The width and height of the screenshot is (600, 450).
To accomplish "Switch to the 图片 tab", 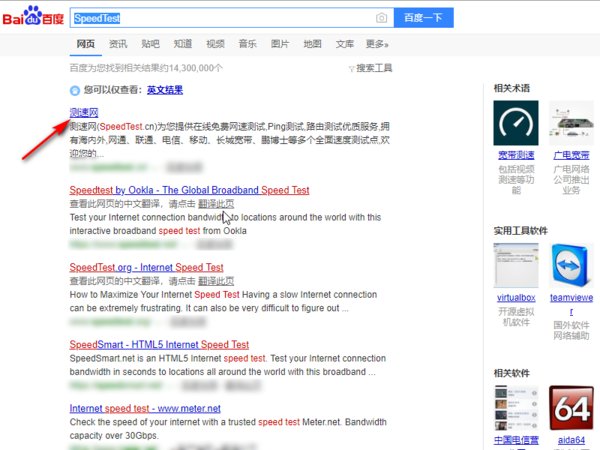I will pyautogui.click(x=280, y=44).
